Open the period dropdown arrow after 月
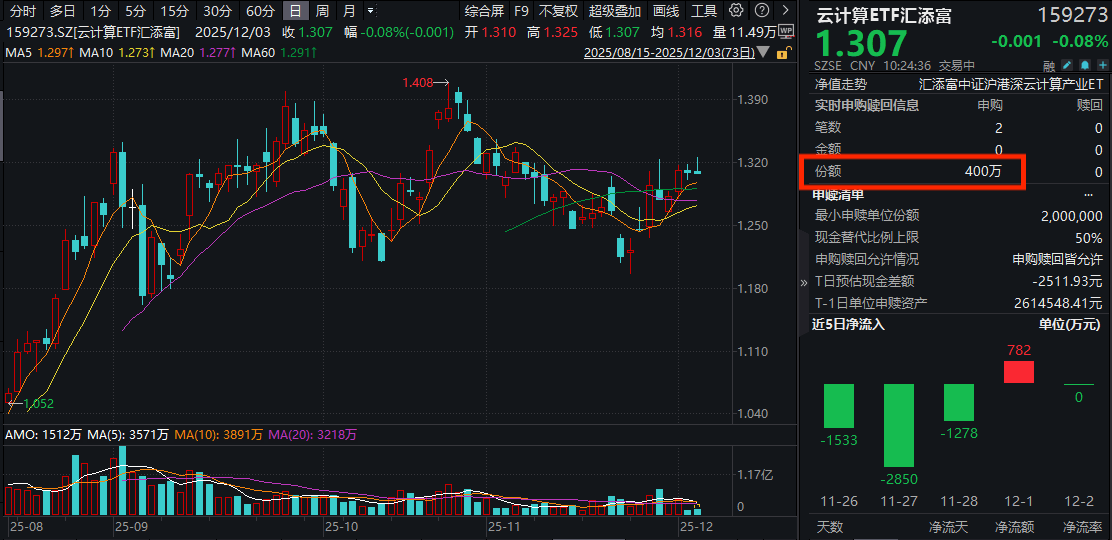 click(x=372, y=11)
